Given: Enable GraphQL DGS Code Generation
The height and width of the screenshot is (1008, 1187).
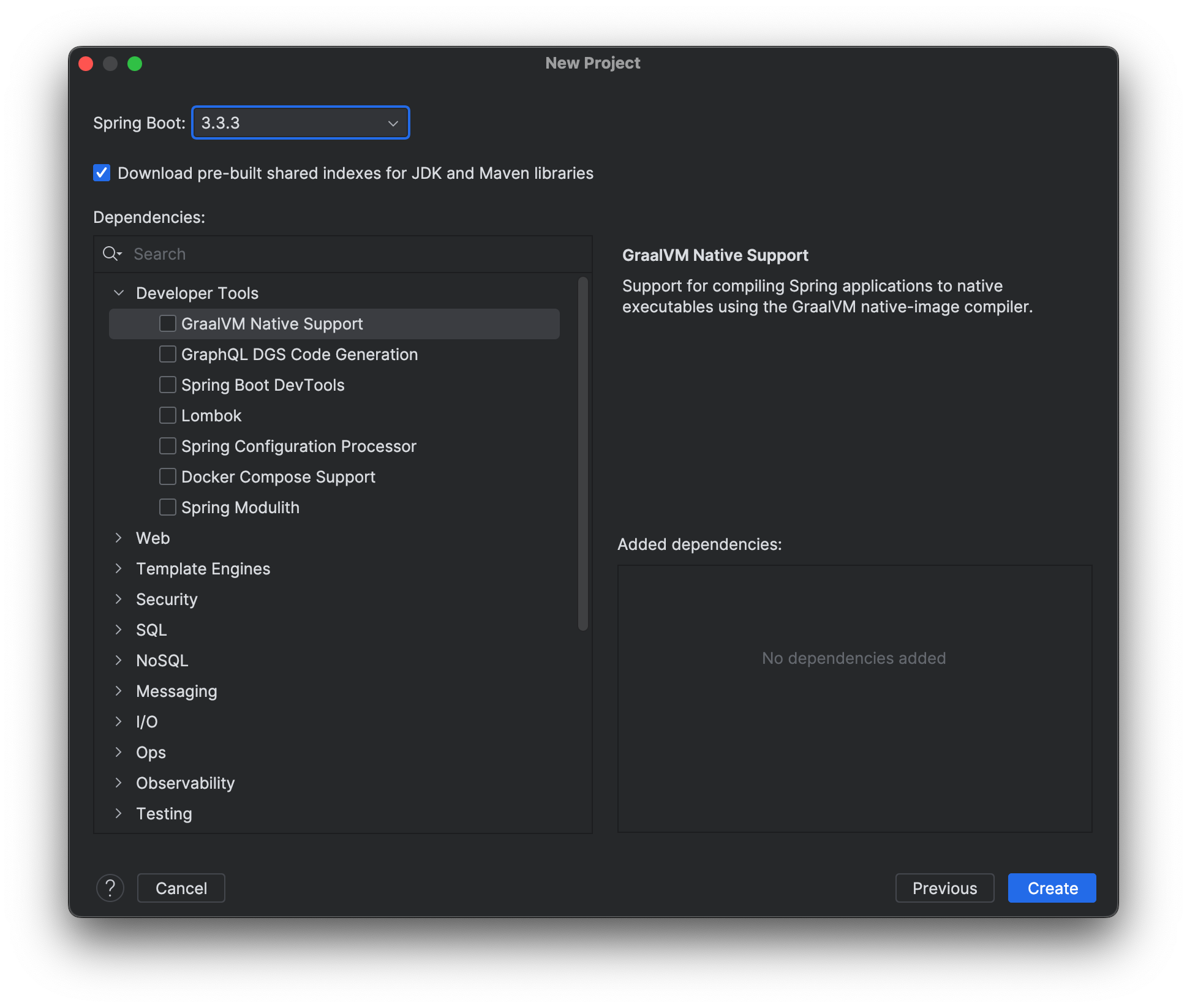Looking at the screenshot, I should (167, 354).
